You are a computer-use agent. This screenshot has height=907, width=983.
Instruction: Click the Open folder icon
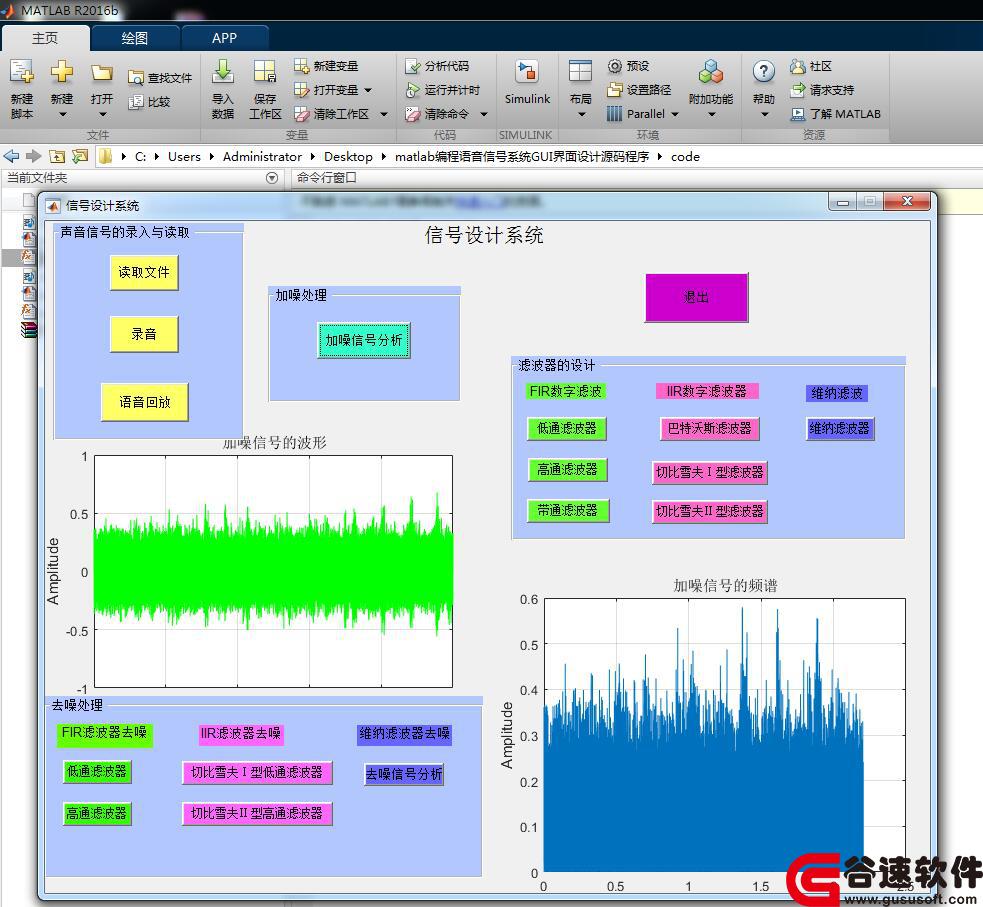point(102,73)
